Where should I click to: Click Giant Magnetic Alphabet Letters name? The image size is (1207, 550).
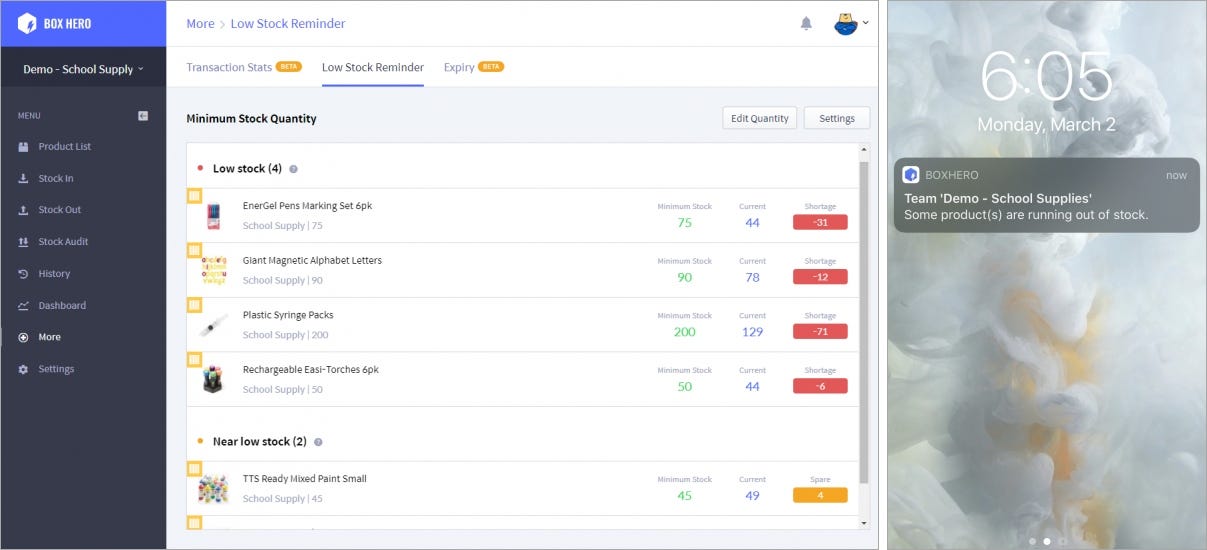click(312, 260)
